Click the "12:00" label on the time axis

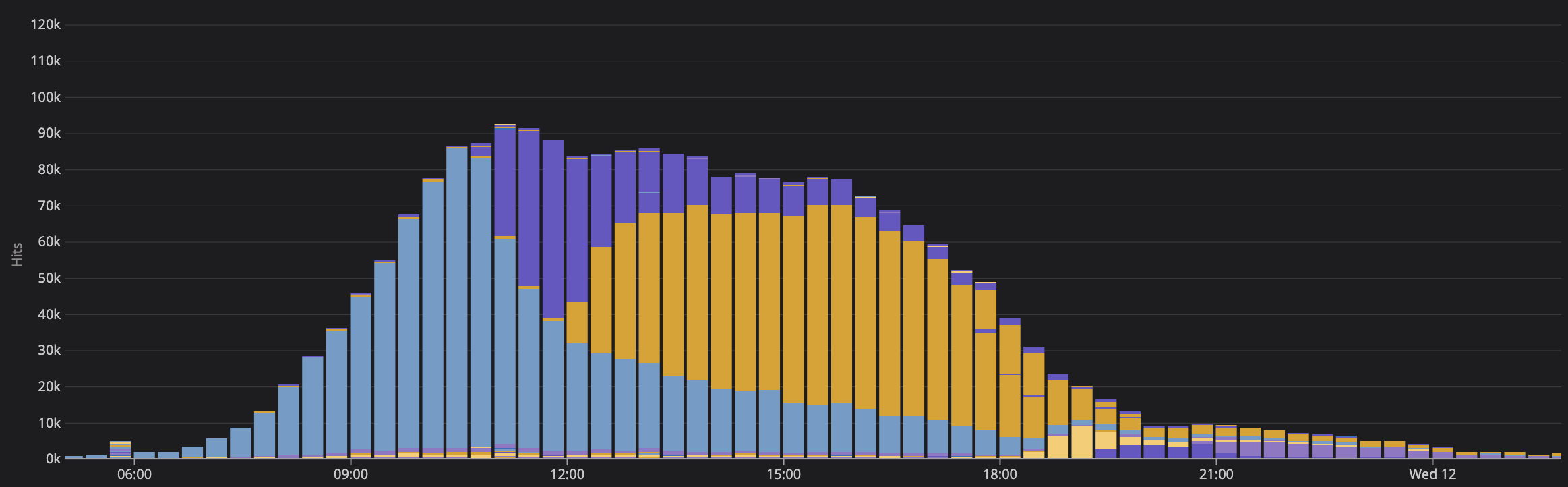click(x=567, y=474)
